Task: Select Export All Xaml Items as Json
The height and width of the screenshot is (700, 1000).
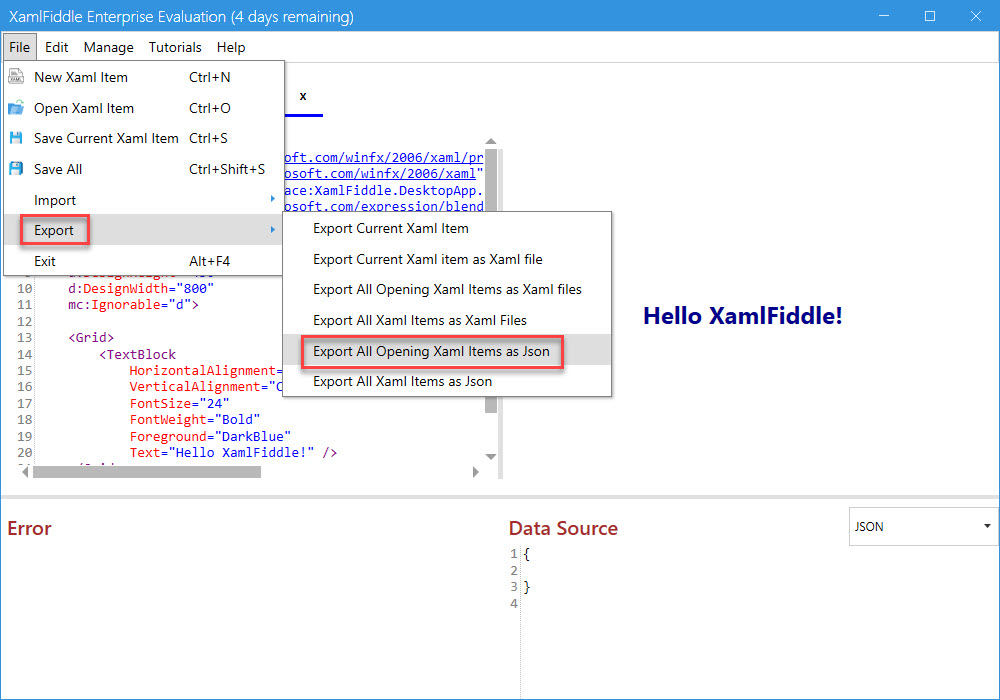Action: [446, 381]
